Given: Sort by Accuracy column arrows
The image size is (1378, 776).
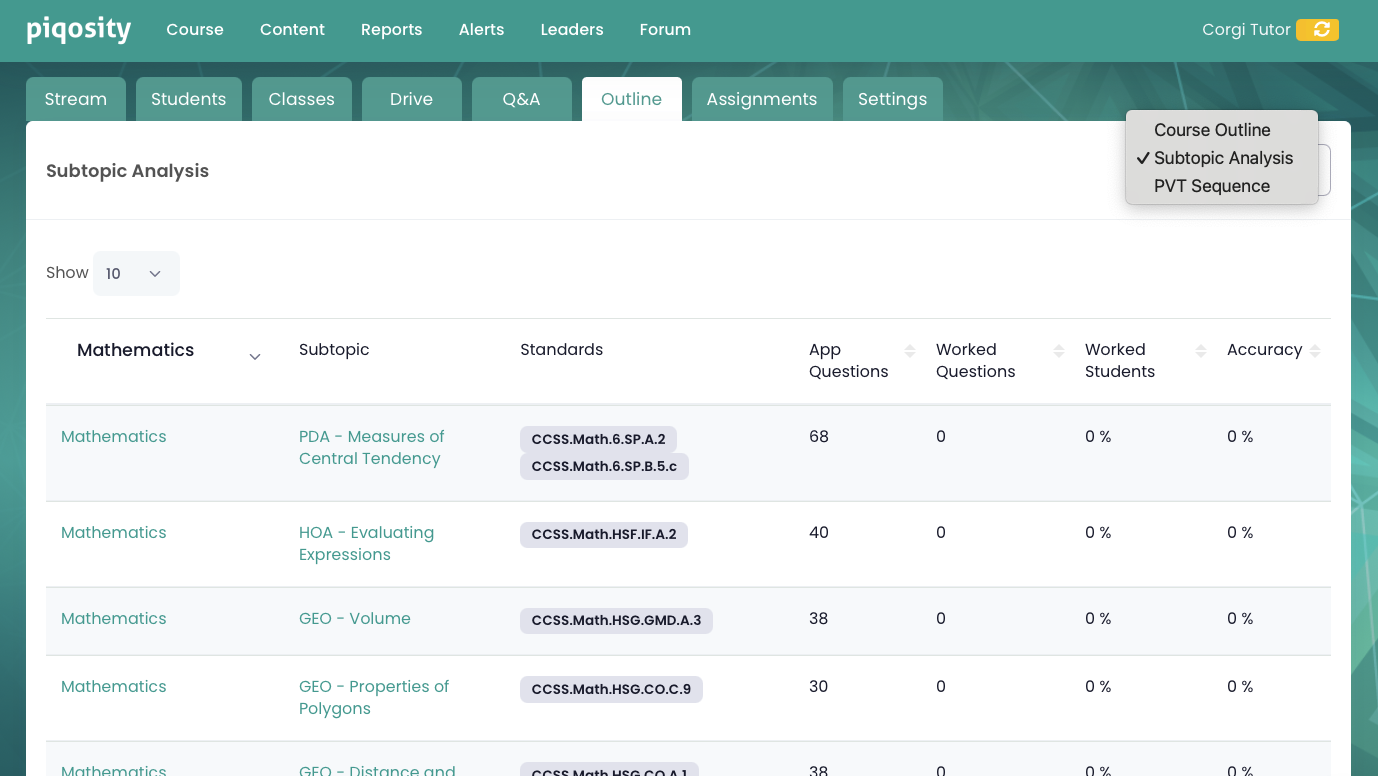Looking at the screenshot, I should pos(1314,351).
